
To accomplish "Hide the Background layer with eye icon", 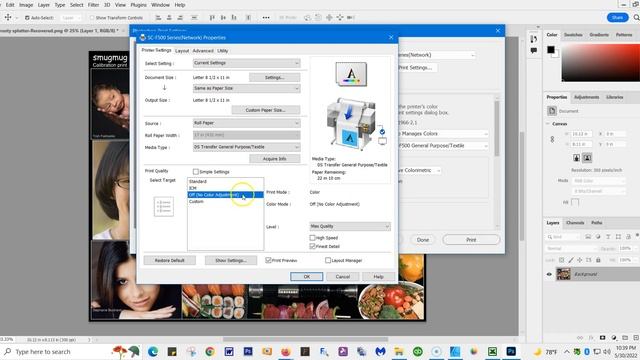I will [549, 274].
